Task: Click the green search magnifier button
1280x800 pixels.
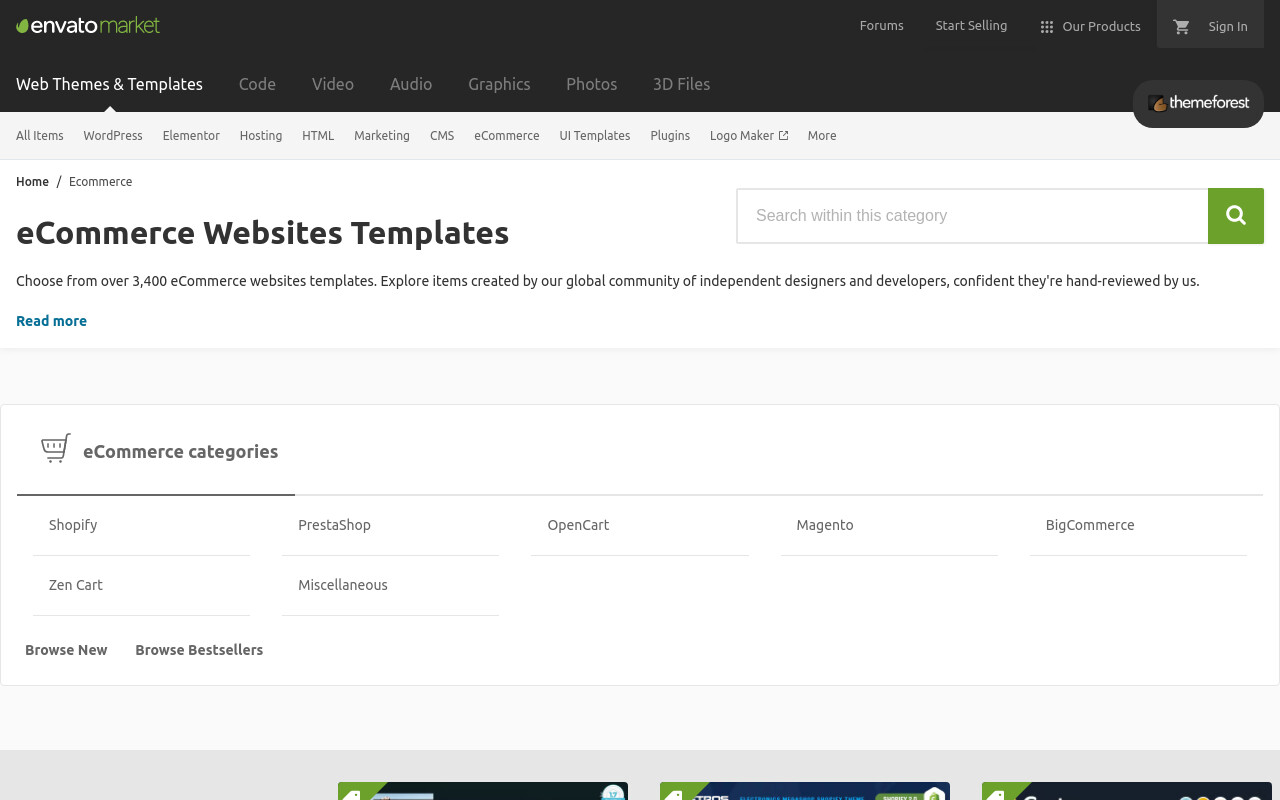Action: [x=1236, y=215]
